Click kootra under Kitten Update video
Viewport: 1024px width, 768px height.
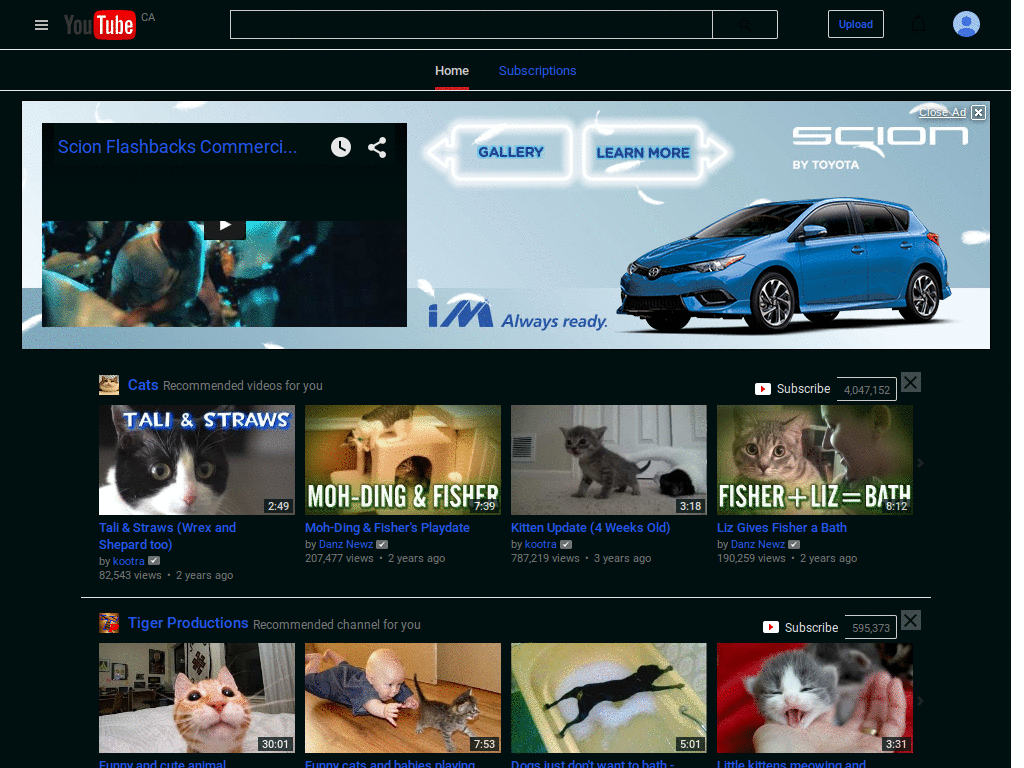point(541,544)
